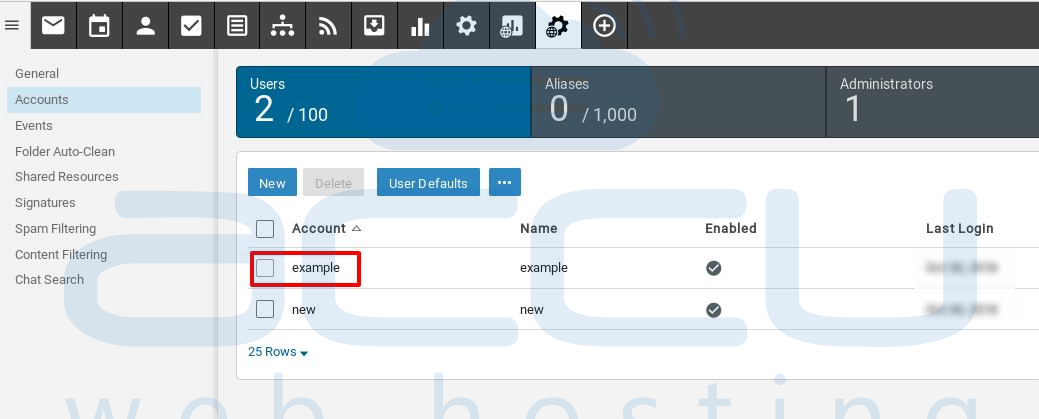Open the Calendar section
1039x419 pixels.
[99, 25]
